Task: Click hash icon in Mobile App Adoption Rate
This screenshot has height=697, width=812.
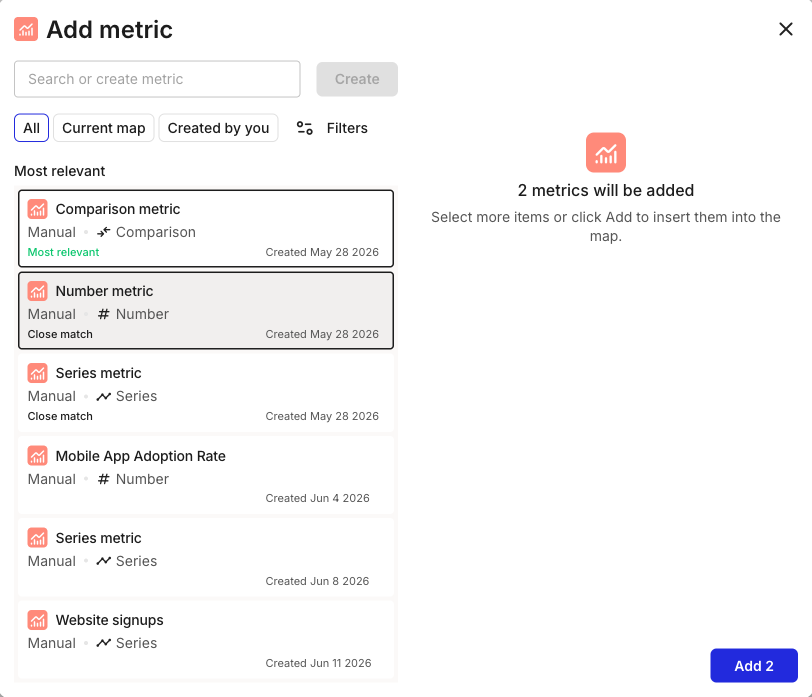Action: coord(104,479)
